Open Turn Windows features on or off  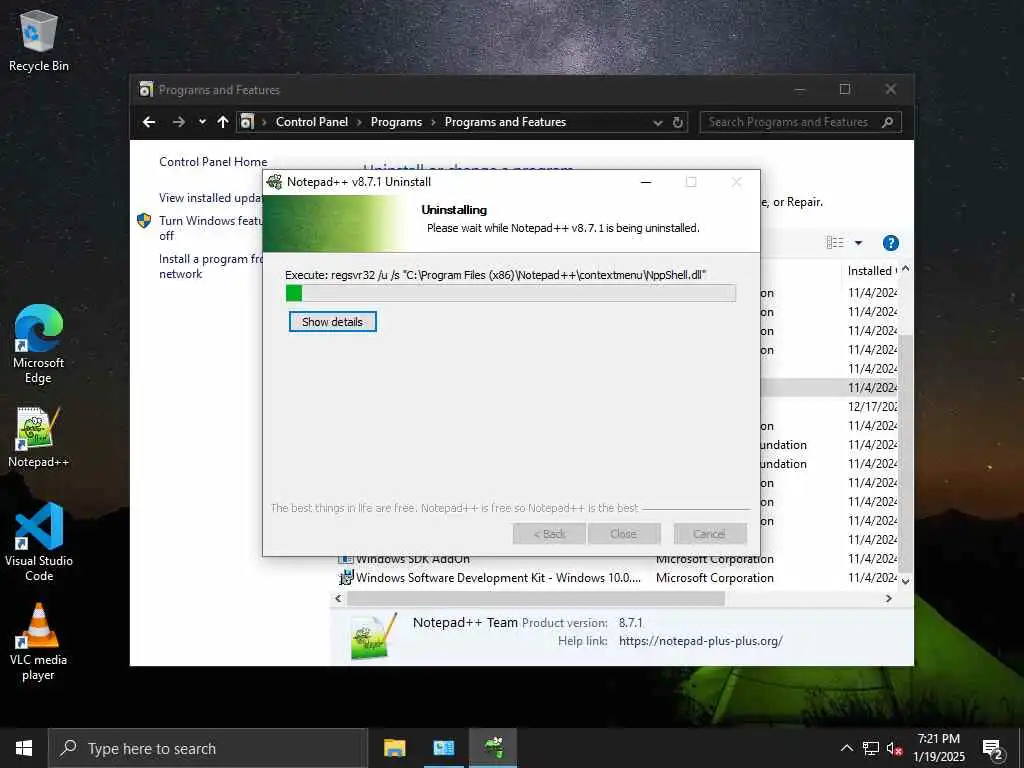click(x=210, y=228)
